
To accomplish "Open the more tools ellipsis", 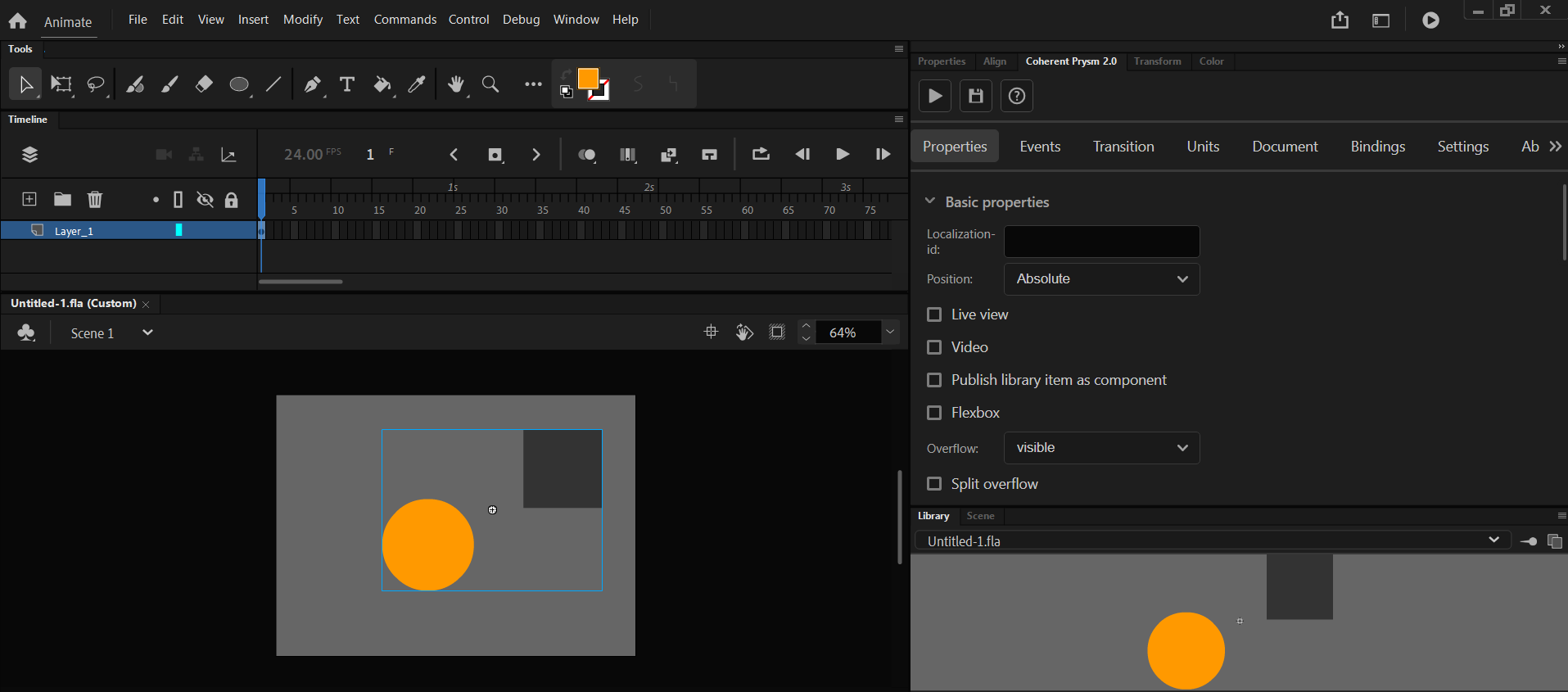I will point(533,84).
